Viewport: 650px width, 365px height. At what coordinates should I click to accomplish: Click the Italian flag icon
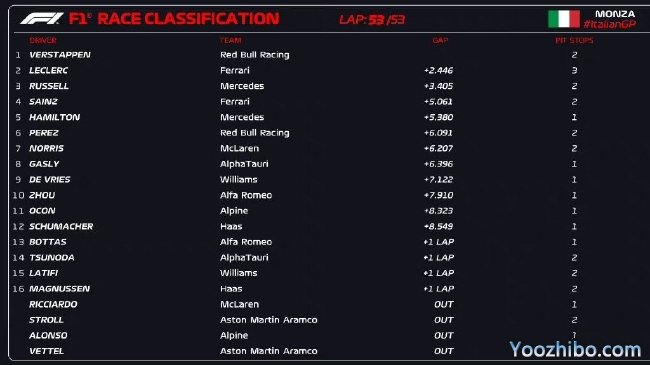pos(564,19)
